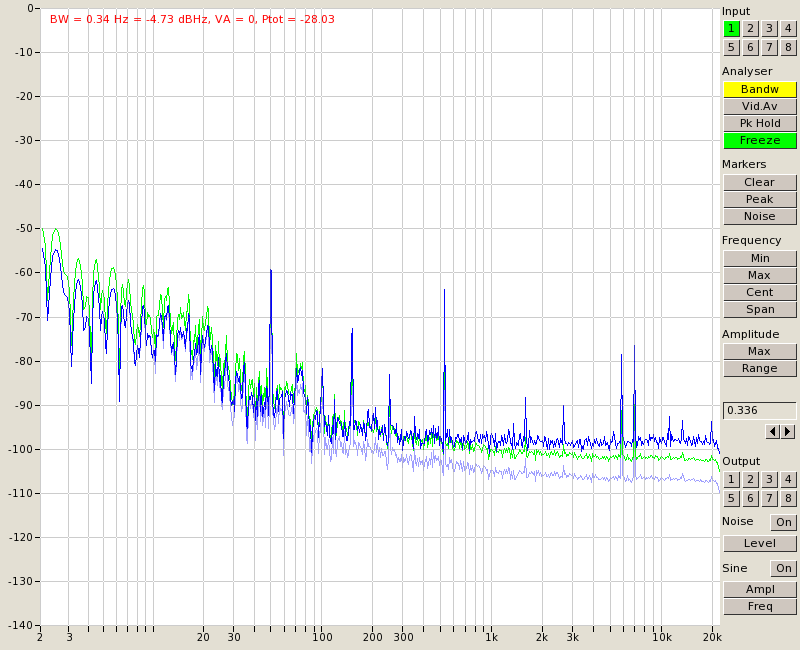Set a Peak marker
The height and width of the screenshot is (650, 800).
760,199
